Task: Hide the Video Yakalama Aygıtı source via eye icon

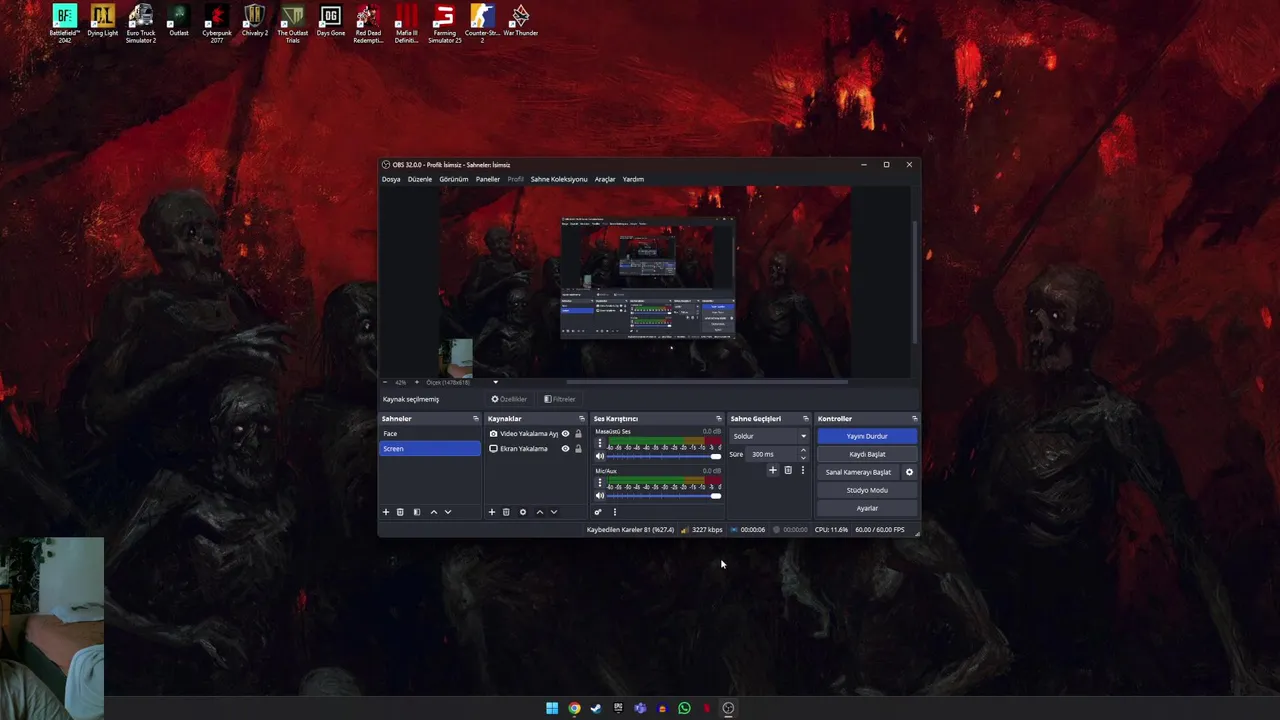Action: (565, 434)
